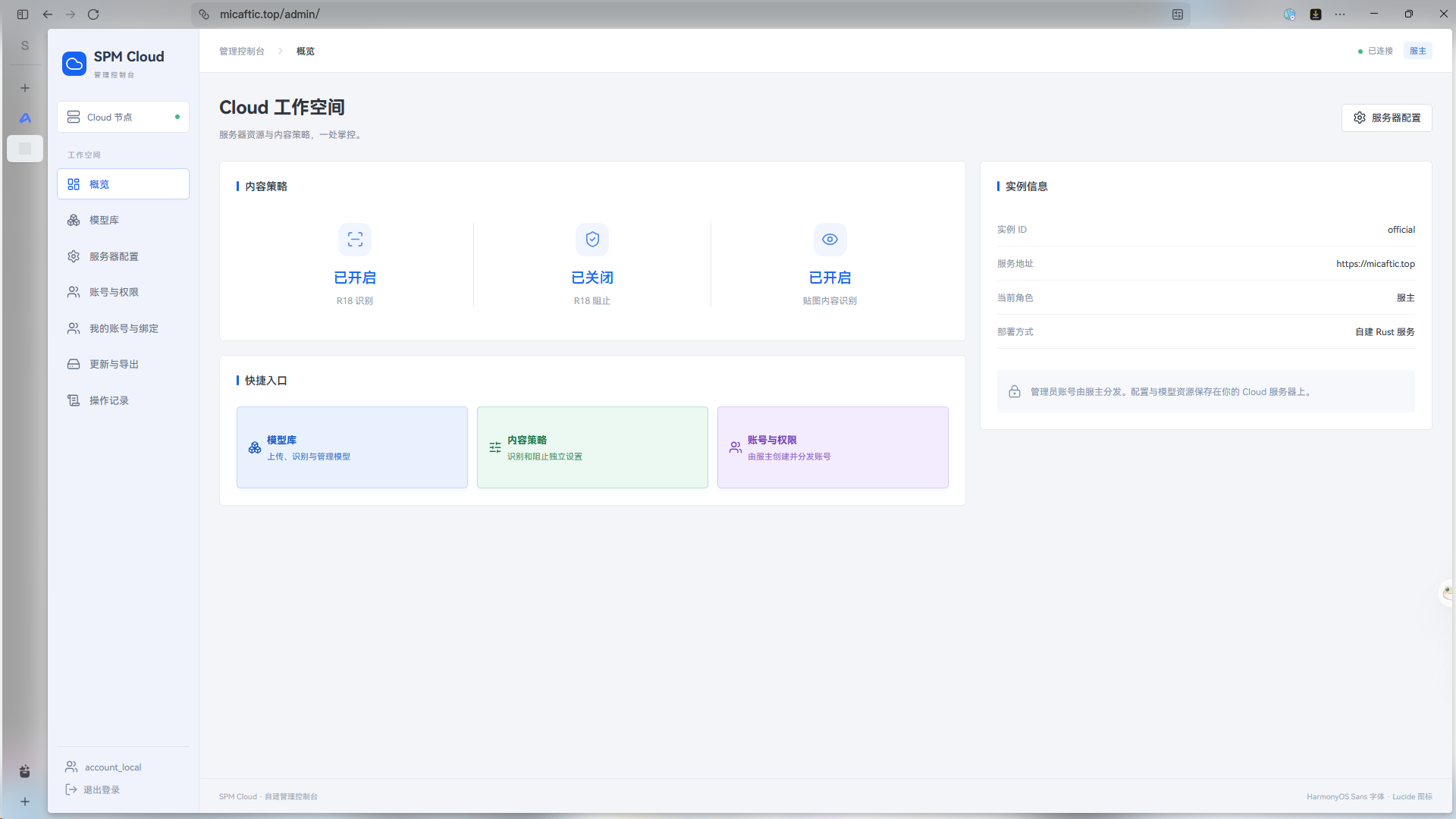Click the bottom plus icon in left strip

[x=25, y=802]
